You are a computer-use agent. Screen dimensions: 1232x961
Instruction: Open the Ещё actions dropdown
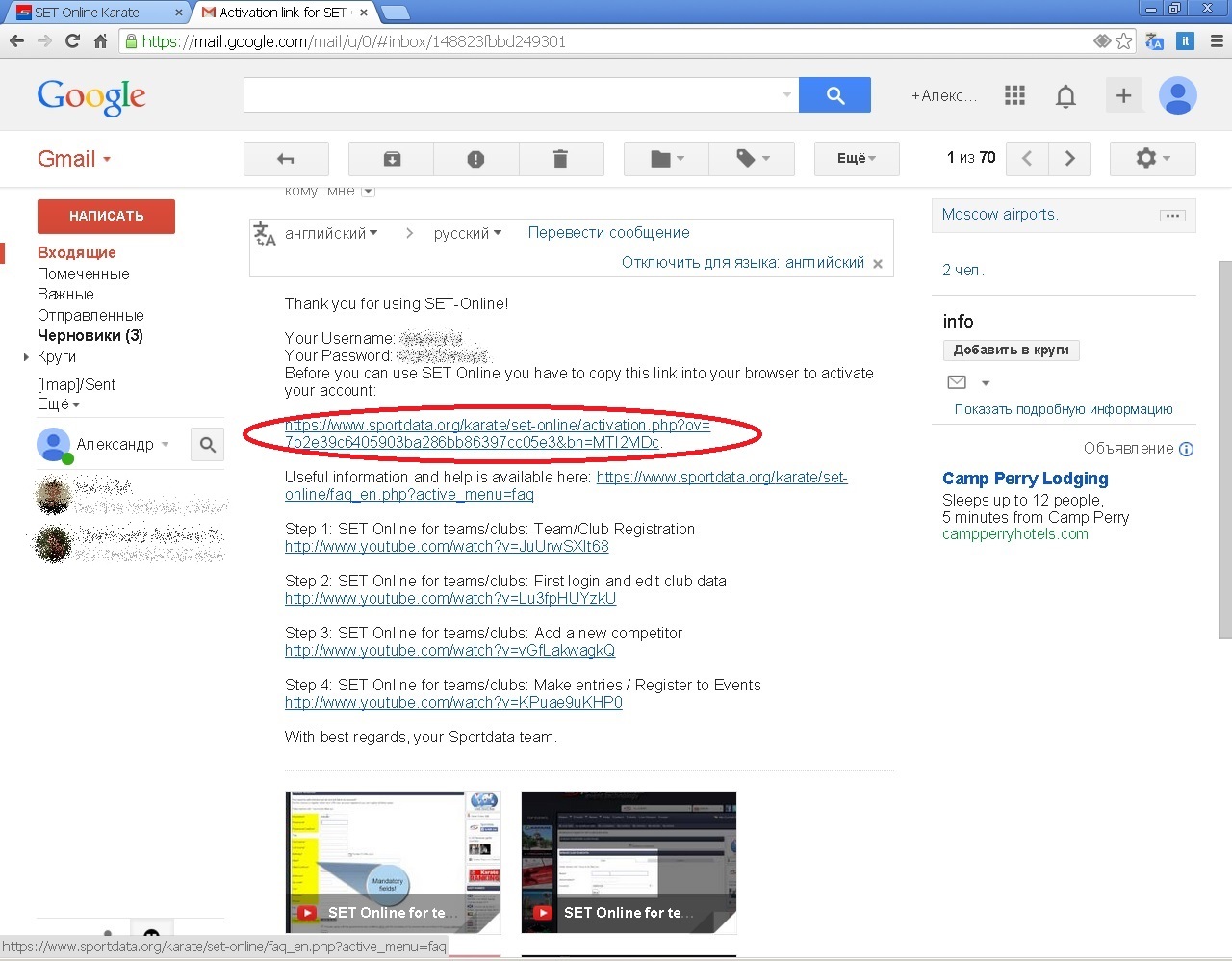tap(857, 159)
